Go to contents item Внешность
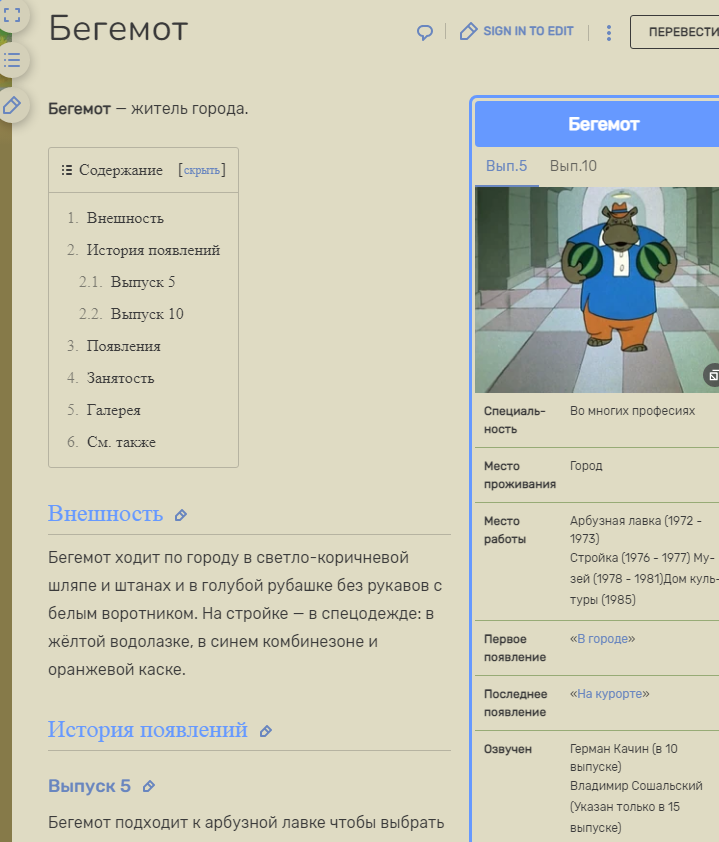 (125, 218)
